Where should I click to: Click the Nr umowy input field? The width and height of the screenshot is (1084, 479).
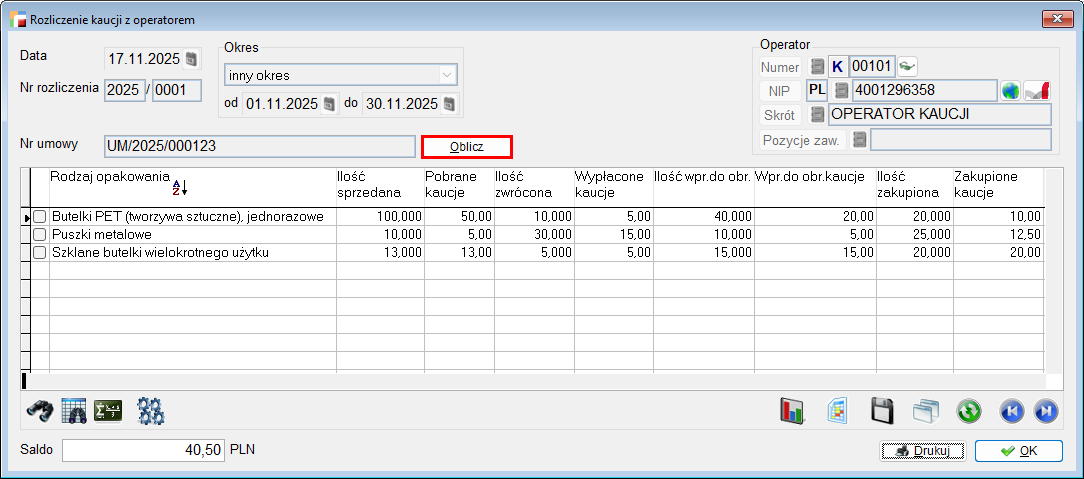tap(259, 146)
